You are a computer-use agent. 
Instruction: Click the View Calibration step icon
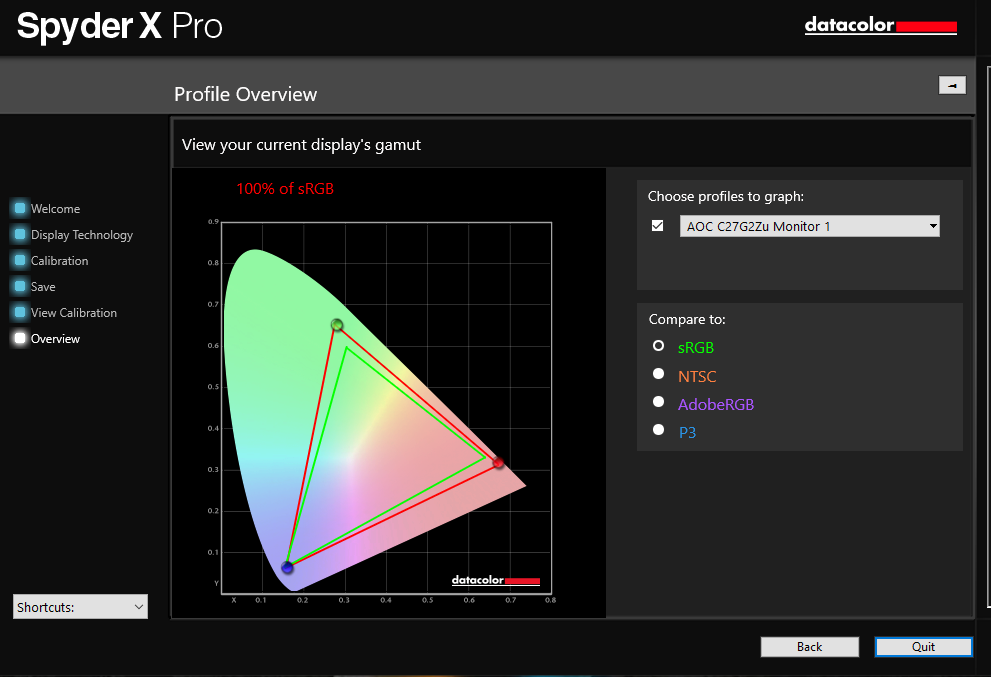tap(19, 312)
